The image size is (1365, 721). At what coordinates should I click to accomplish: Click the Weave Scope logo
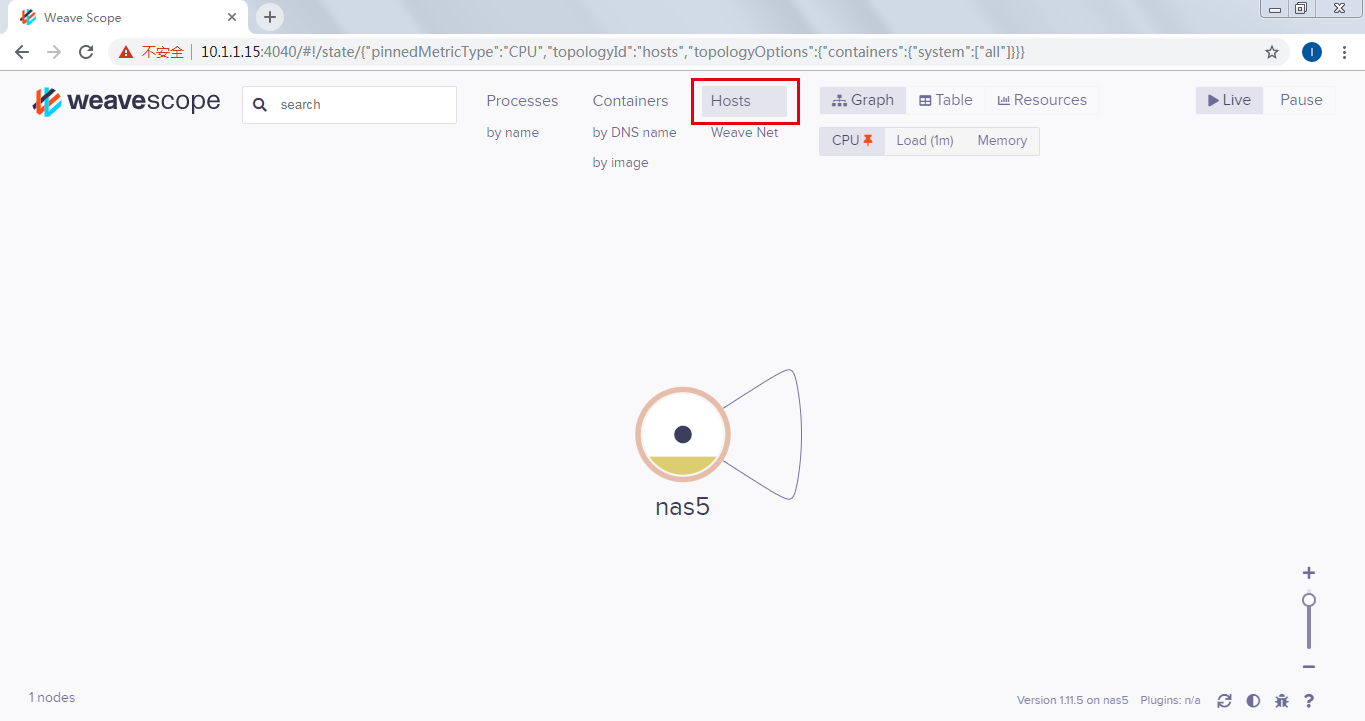(x=126, y=102)
